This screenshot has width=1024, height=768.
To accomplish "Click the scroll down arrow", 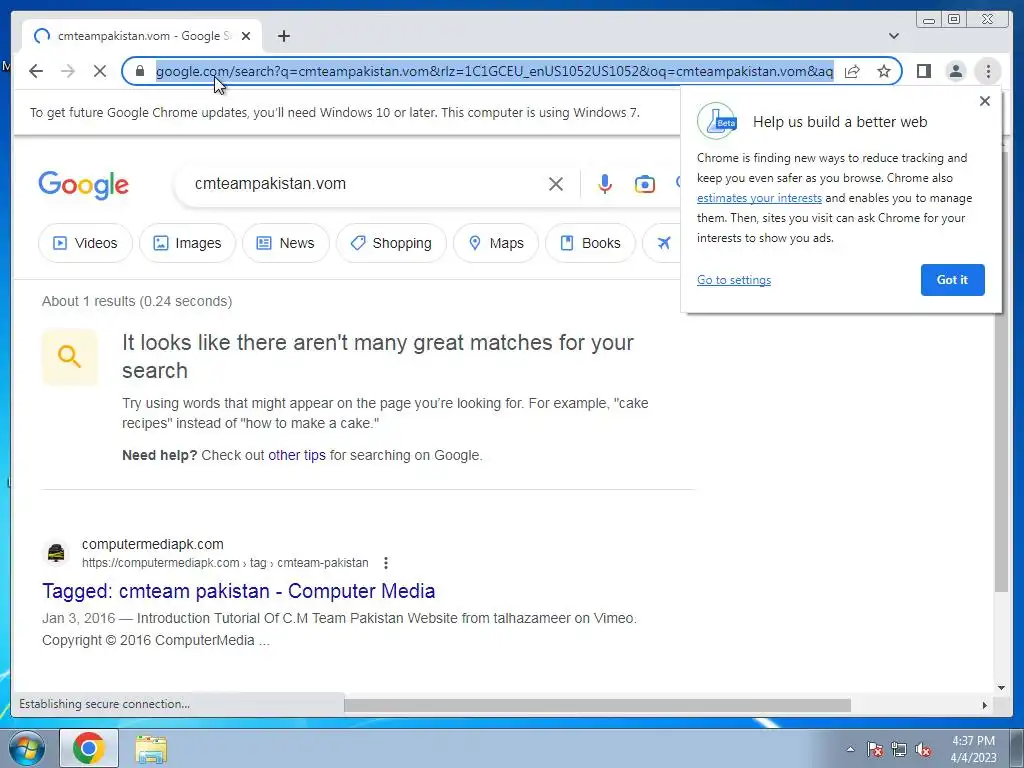I will 1001,687.
